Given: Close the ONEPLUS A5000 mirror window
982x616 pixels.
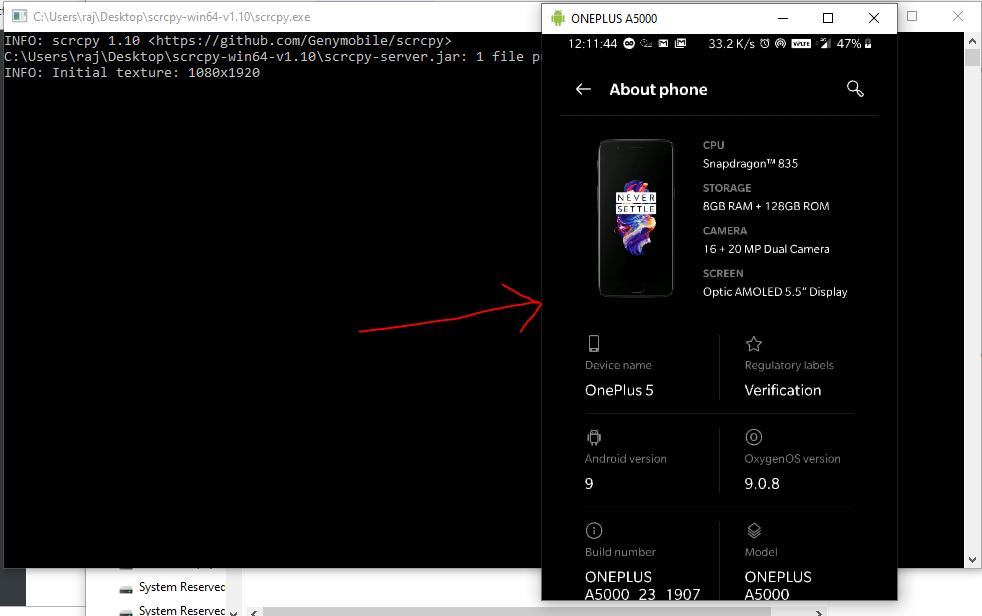Looking at the screenshot, I should click(x=874, y=18).
